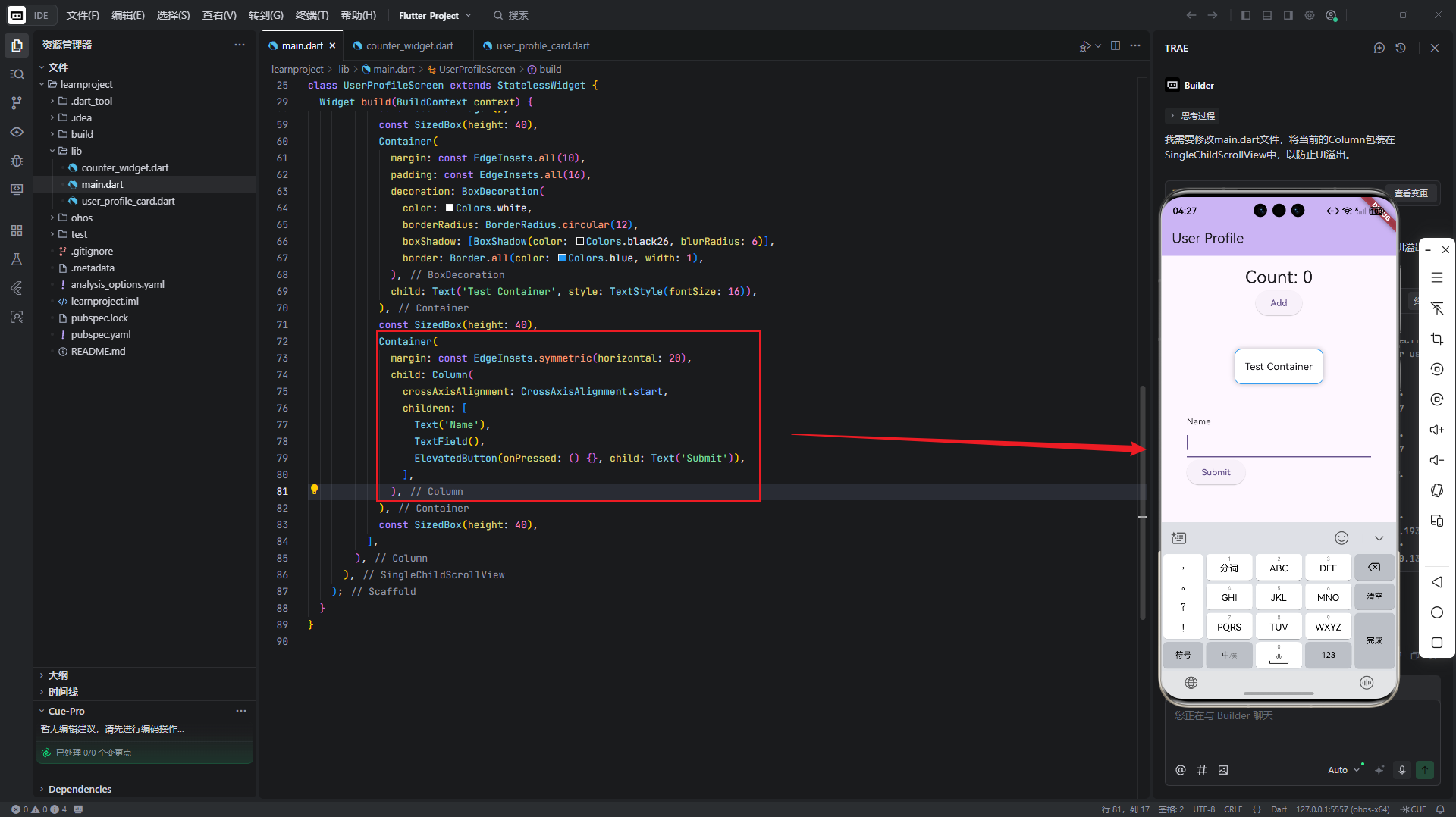
Task: Click the globe language icon on phone keyboard
Action: [1191, 683]
